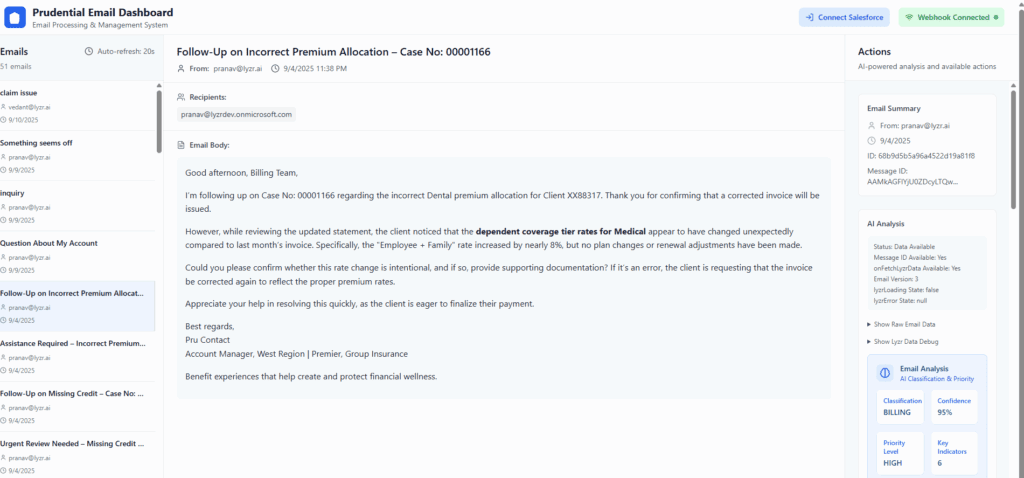
Task: Click the Webhook Connected status button
Action: tap(949, 17)
